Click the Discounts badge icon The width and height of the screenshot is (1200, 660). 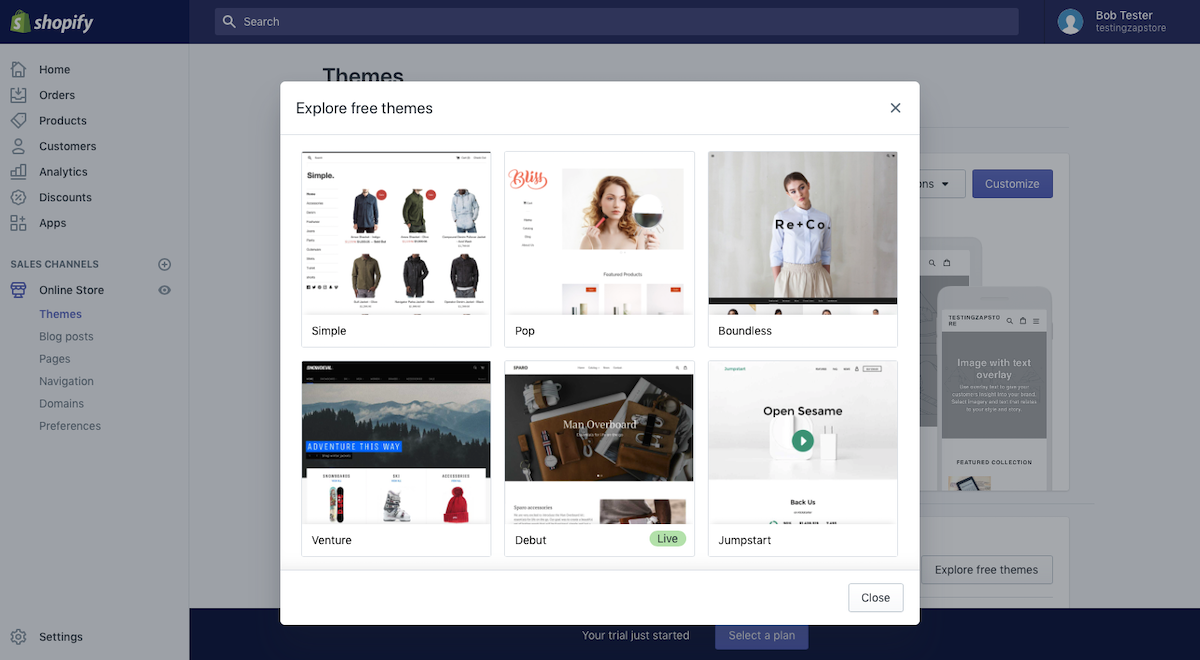click(19, 197)
